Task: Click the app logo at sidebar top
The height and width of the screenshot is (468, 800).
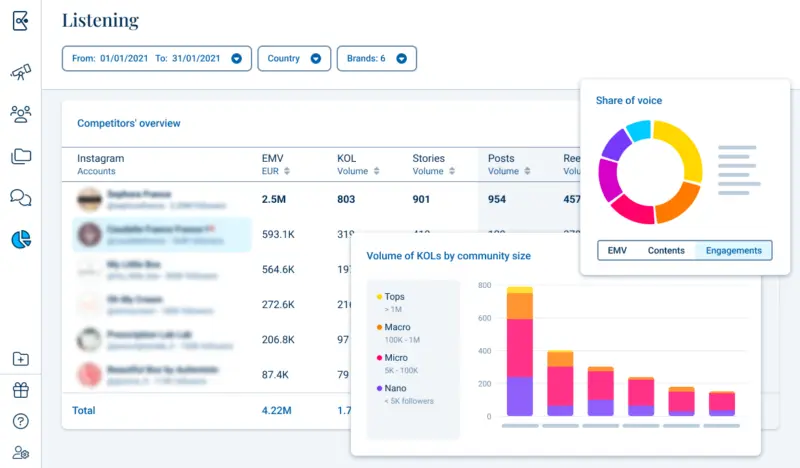Action: (20, 20)
